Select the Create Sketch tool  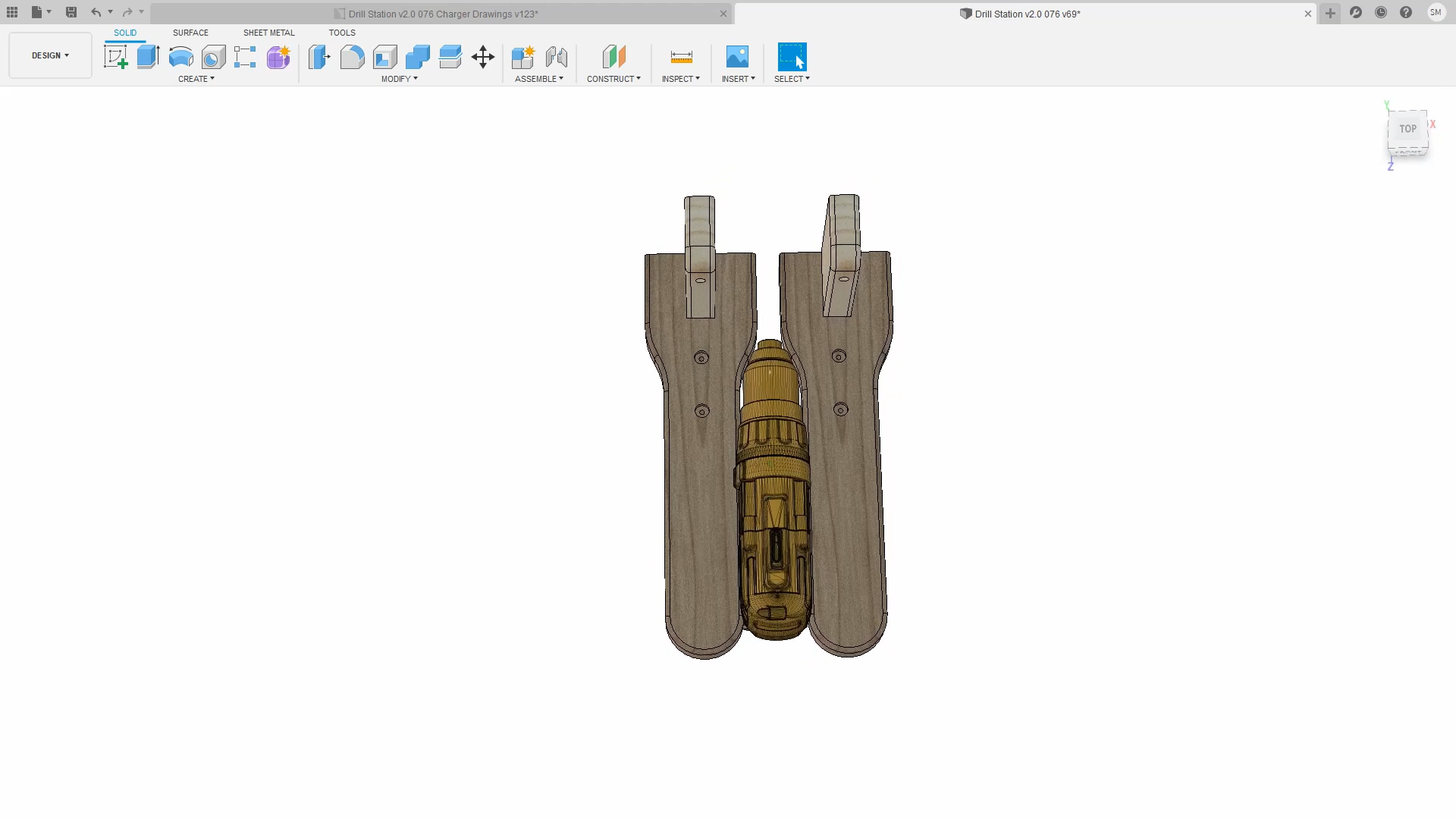coord(115,57)
